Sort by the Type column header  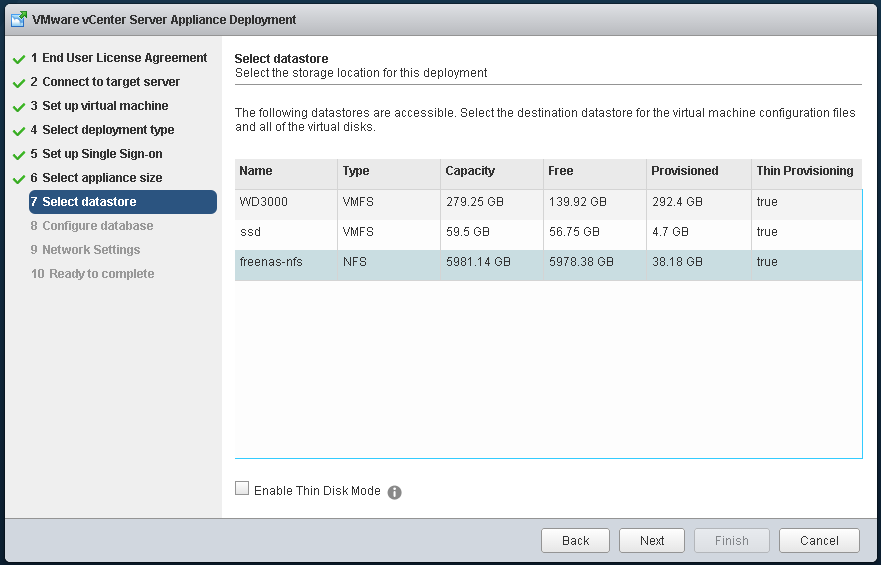389,174
